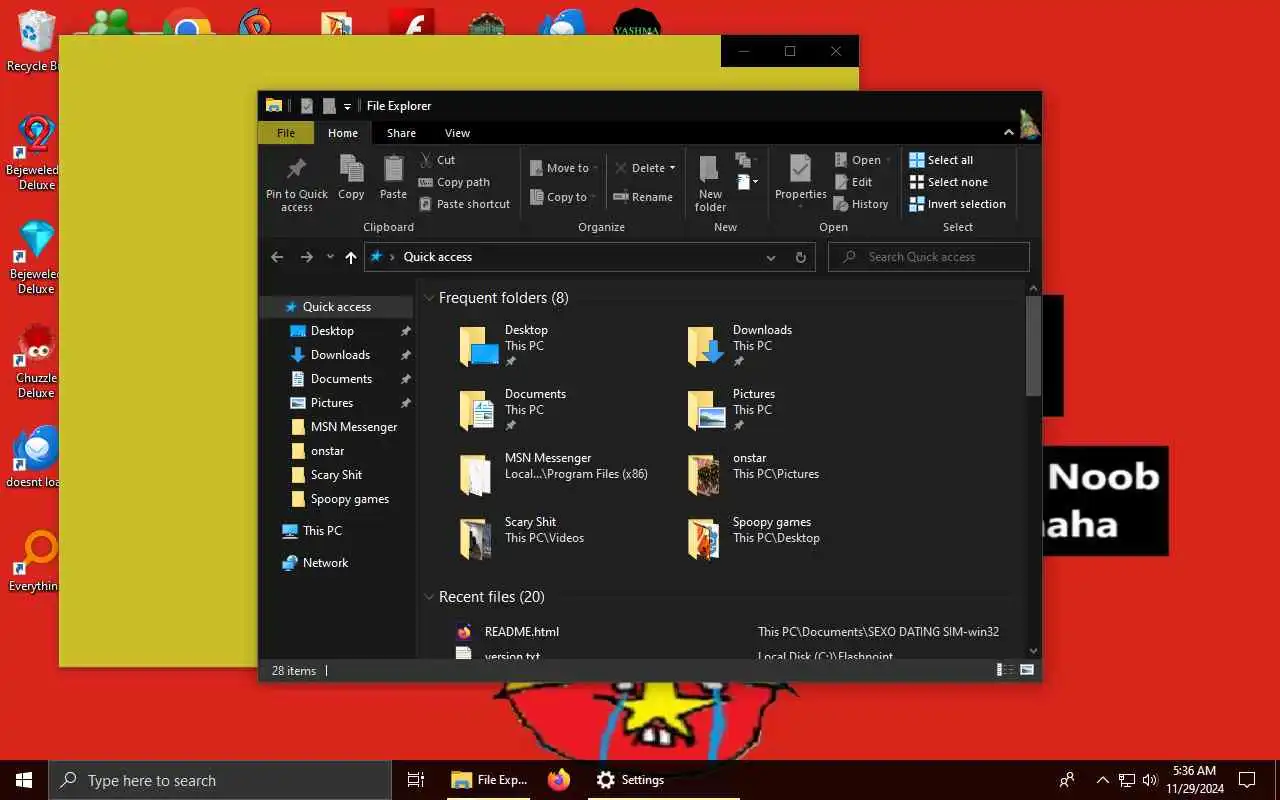The height and width of the screenshot is (800, 1280).
Task: Click the Back navigation arrow
Action: pos(277,257)
